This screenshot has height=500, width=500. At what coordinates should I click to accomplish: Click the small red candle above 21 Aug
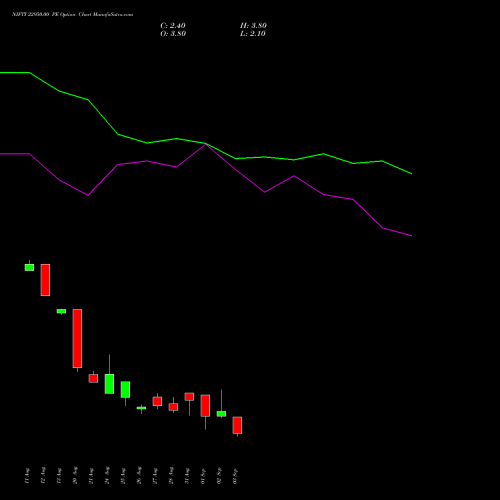click(93, 378)
